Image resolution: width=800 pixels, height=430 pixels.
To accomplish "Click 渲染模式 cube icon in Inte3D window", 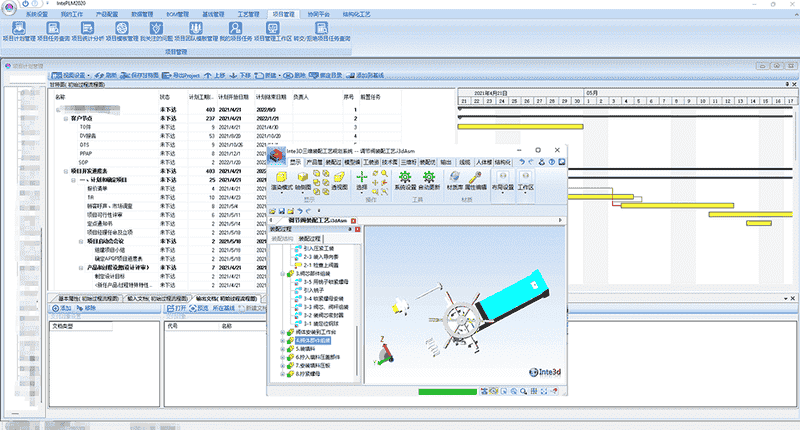I will pyautogui.click(x=281, y=177).
